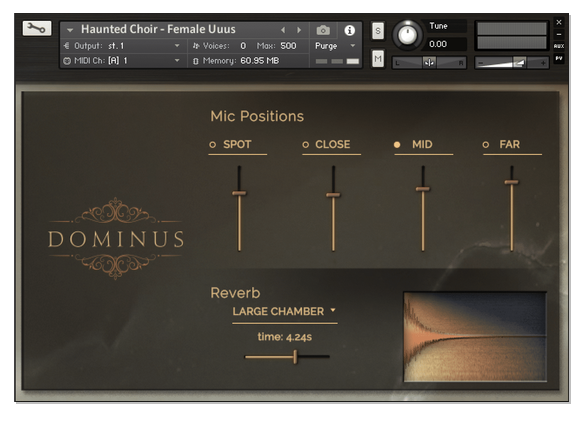
Task: Enable the SPOT mic position
Action: point(213,145)
